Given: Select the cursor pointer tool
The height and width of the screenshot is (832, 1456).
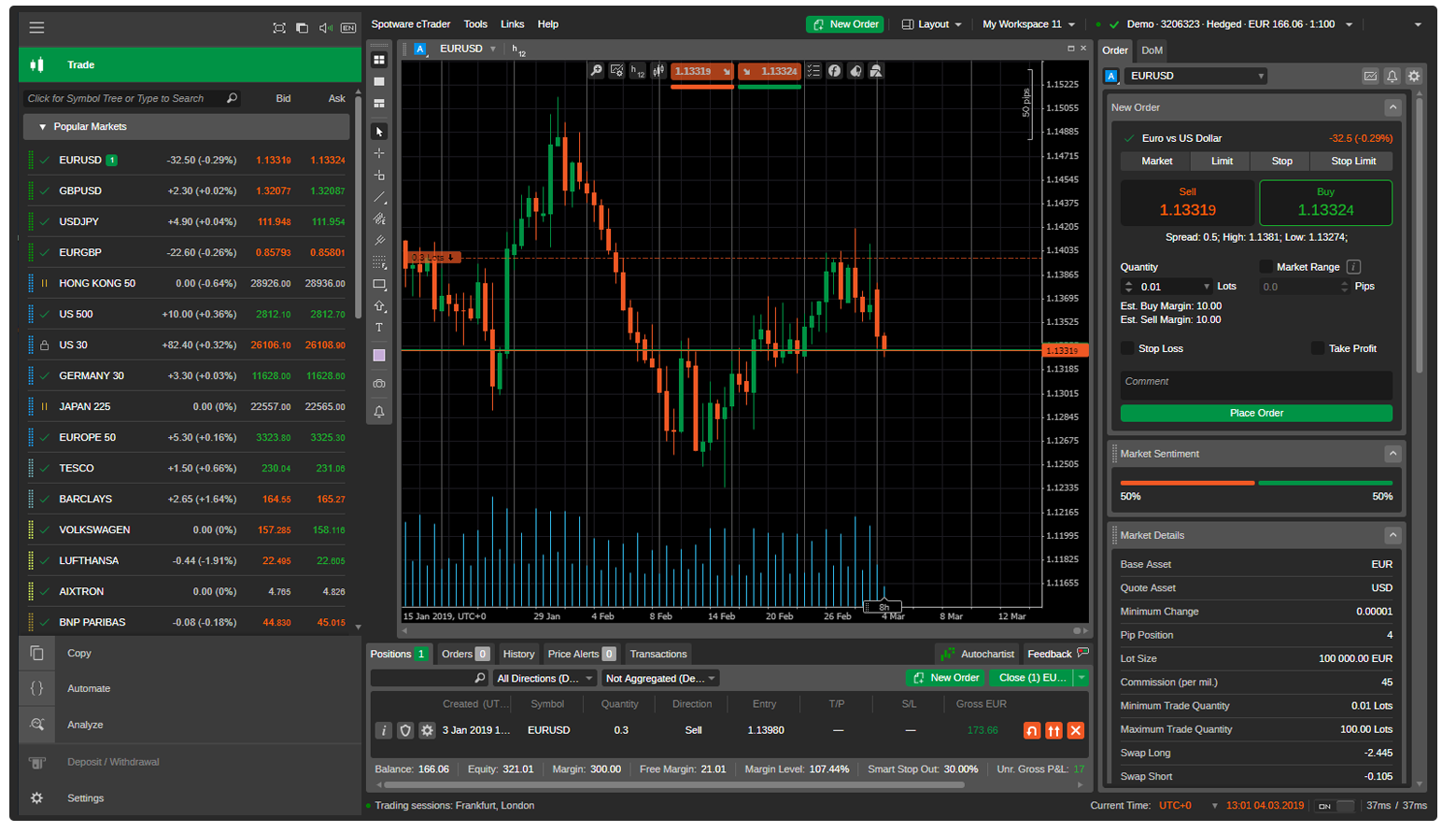Looking at the screenshot, I should pyautogui.click(x=379, y=132).
